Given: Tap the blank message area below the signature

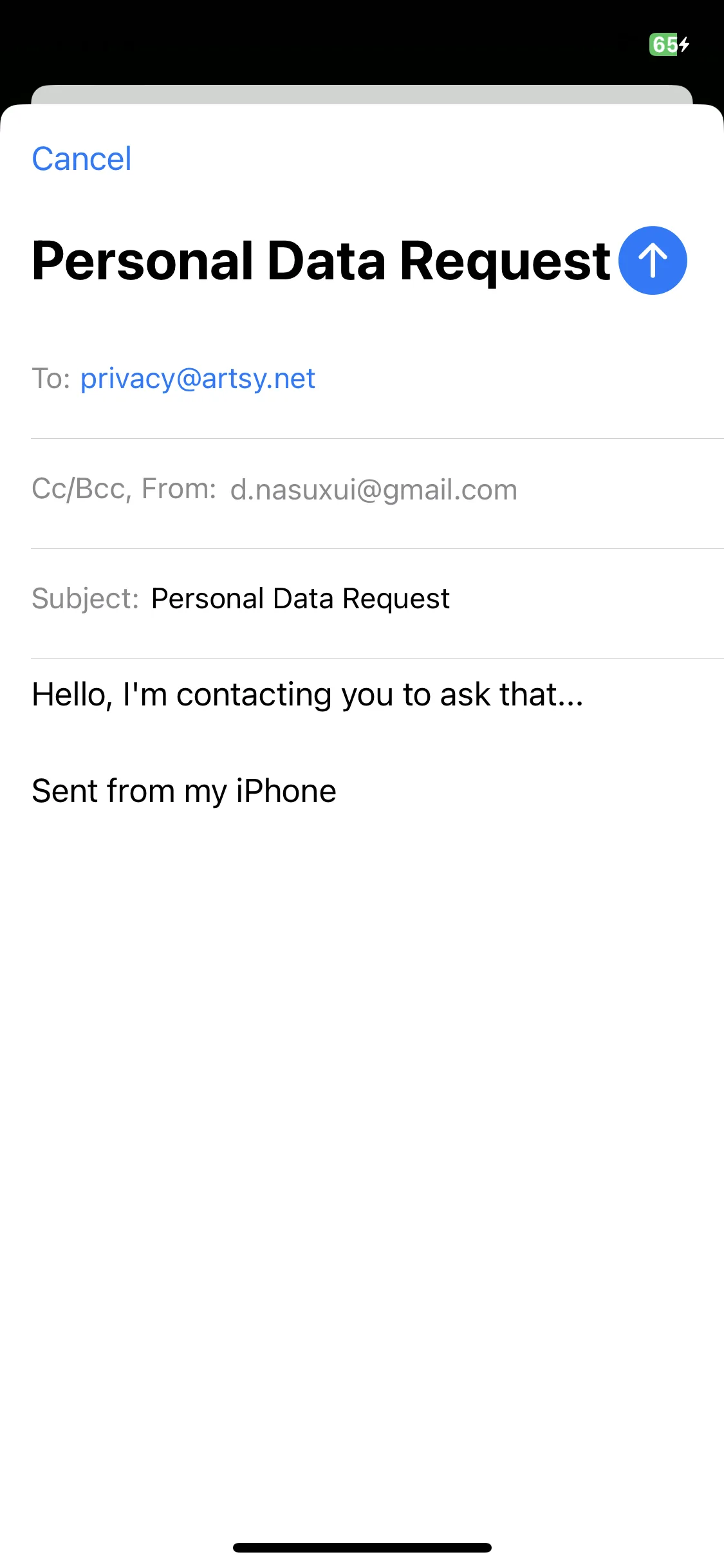Looking at the screenshot, I should (x=362, y=1159).
